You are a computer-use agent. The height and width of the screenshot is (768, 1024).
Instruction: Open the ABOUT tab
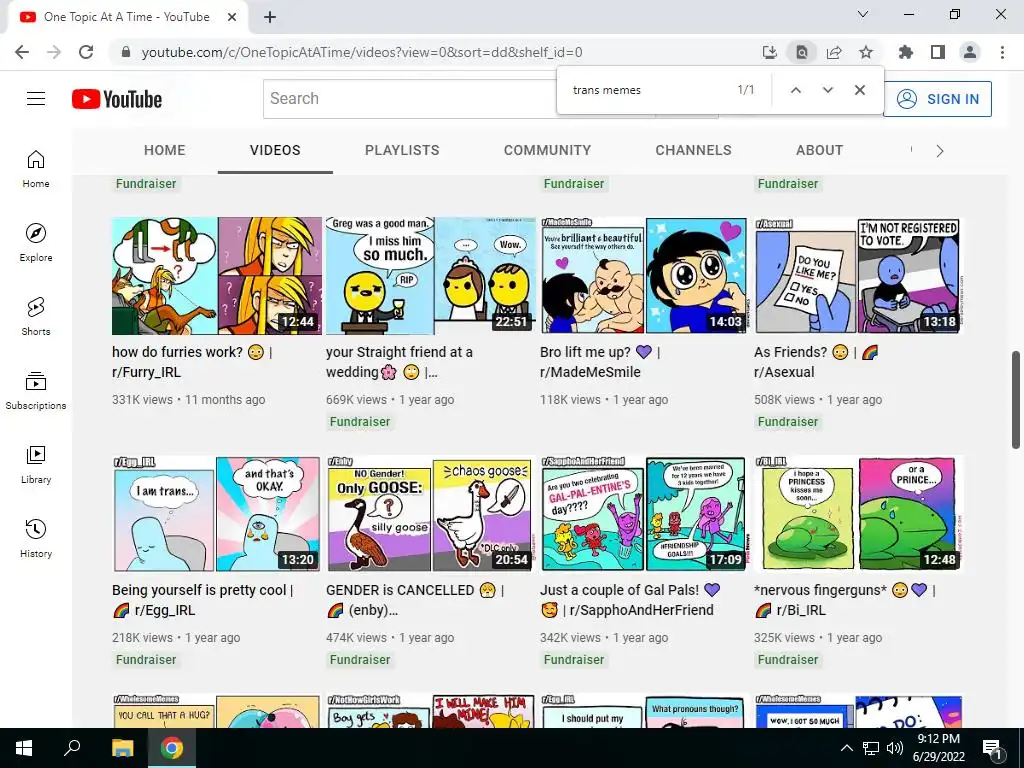[819, 150]
